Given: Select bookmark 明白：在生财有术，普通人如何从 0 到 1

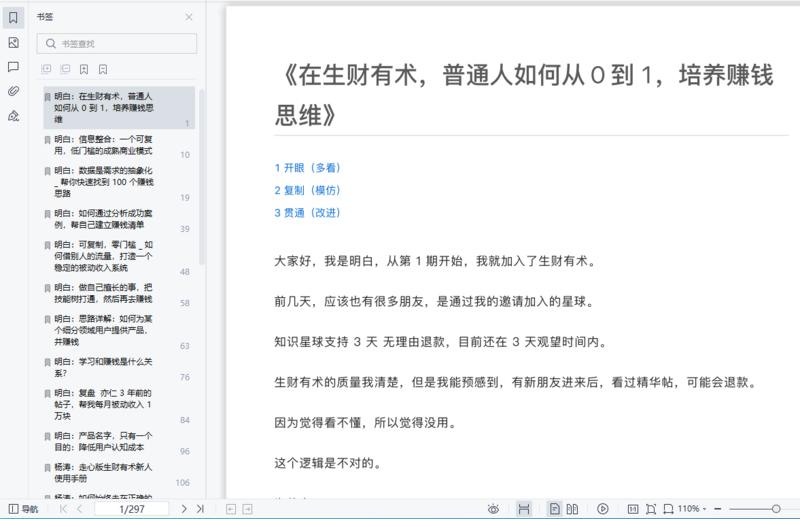Looking at the screenshot, I should 119,108.
